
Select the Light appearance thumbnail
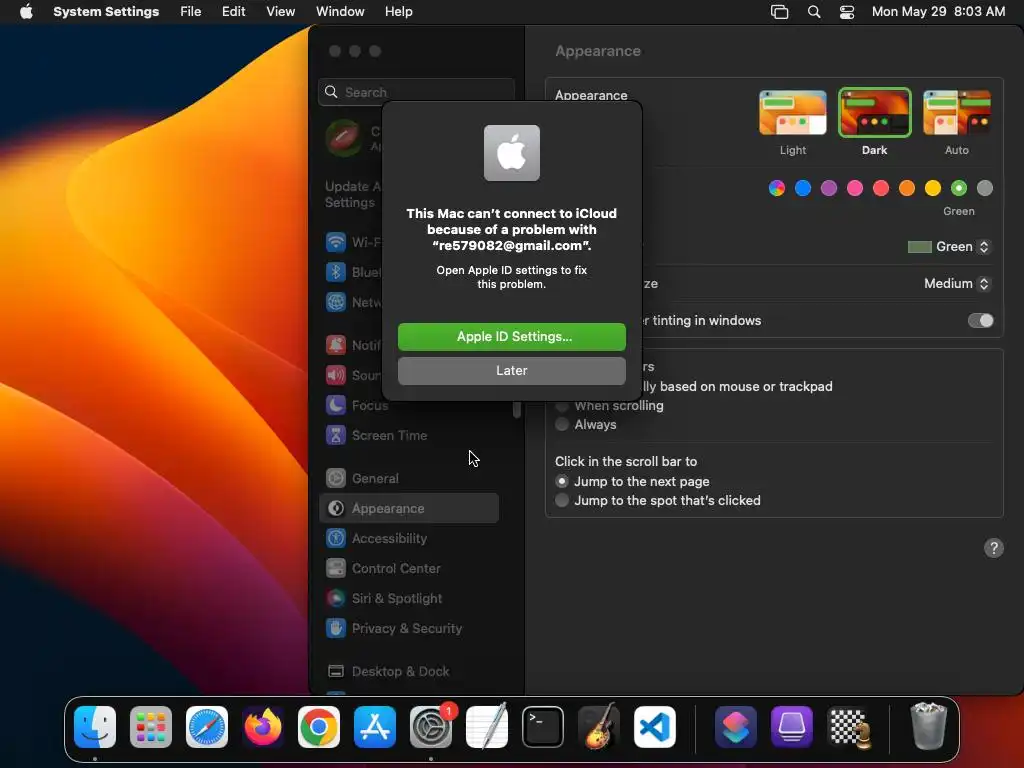[x=793, y=113]
